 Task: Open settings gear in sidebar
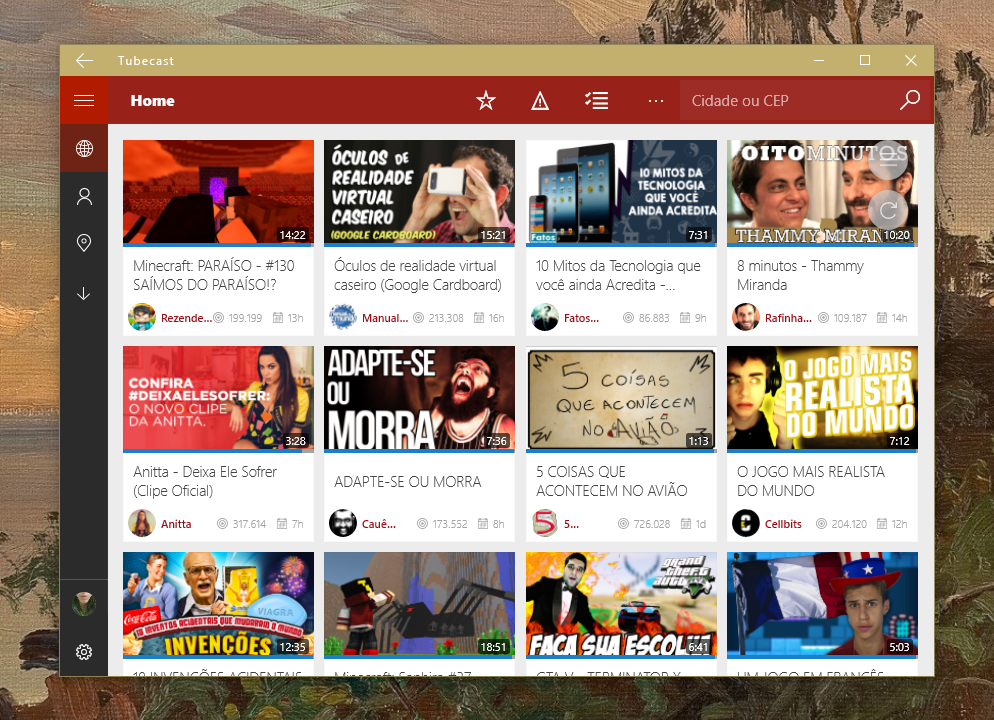pos(84,652)
